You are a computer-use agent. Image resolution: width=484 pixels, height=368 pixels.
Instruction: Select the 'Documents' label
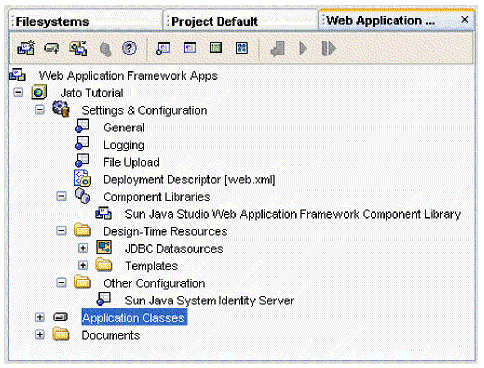tap(111, 335)
